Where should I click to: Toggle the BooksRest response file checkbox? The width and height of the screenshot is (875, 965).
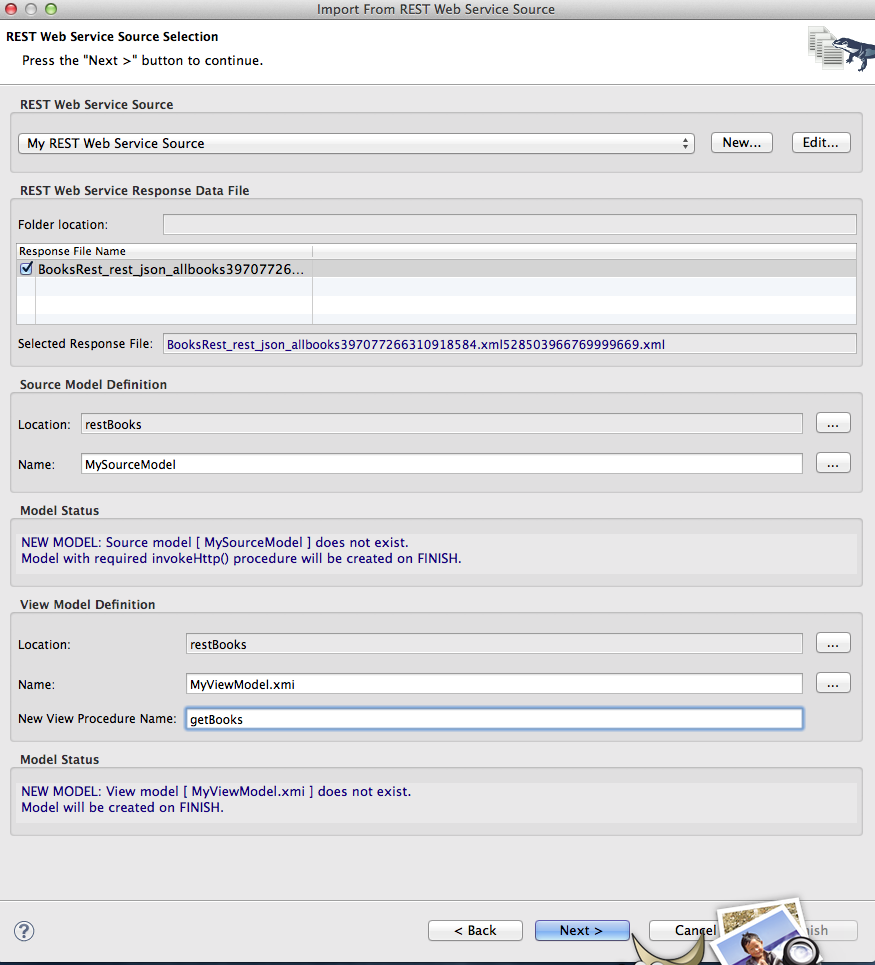[x=26, y=269]
